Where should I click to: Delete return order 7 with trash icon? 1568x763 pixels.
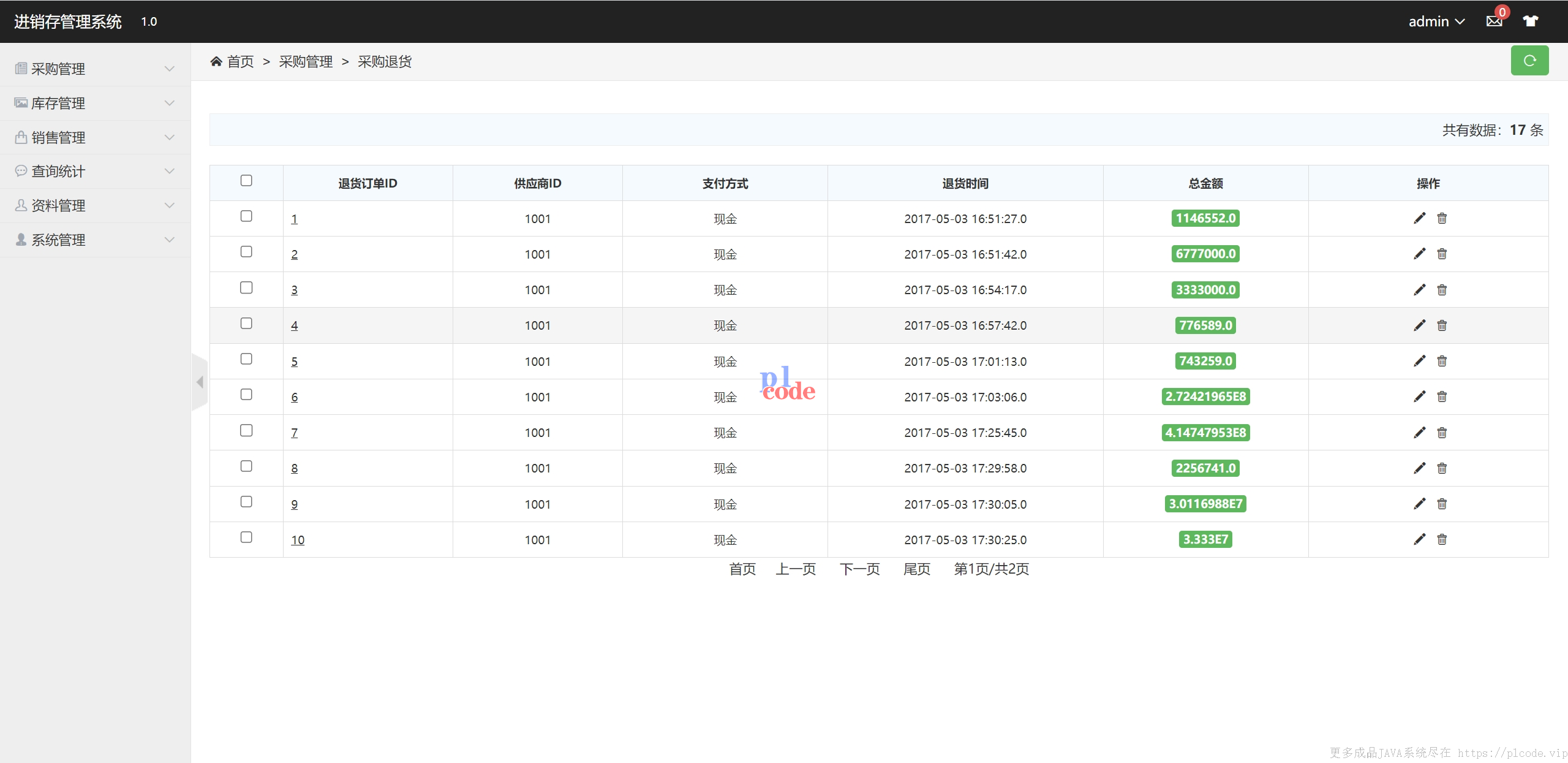coord(1442,433)
